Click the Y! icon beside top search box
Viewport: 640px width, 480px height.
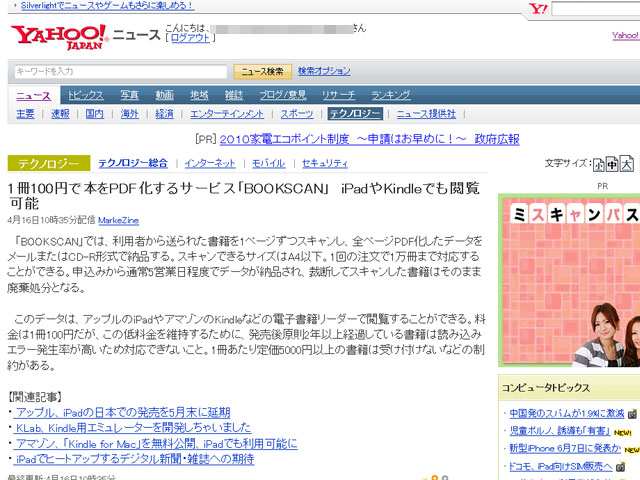(x=538, y=9)
